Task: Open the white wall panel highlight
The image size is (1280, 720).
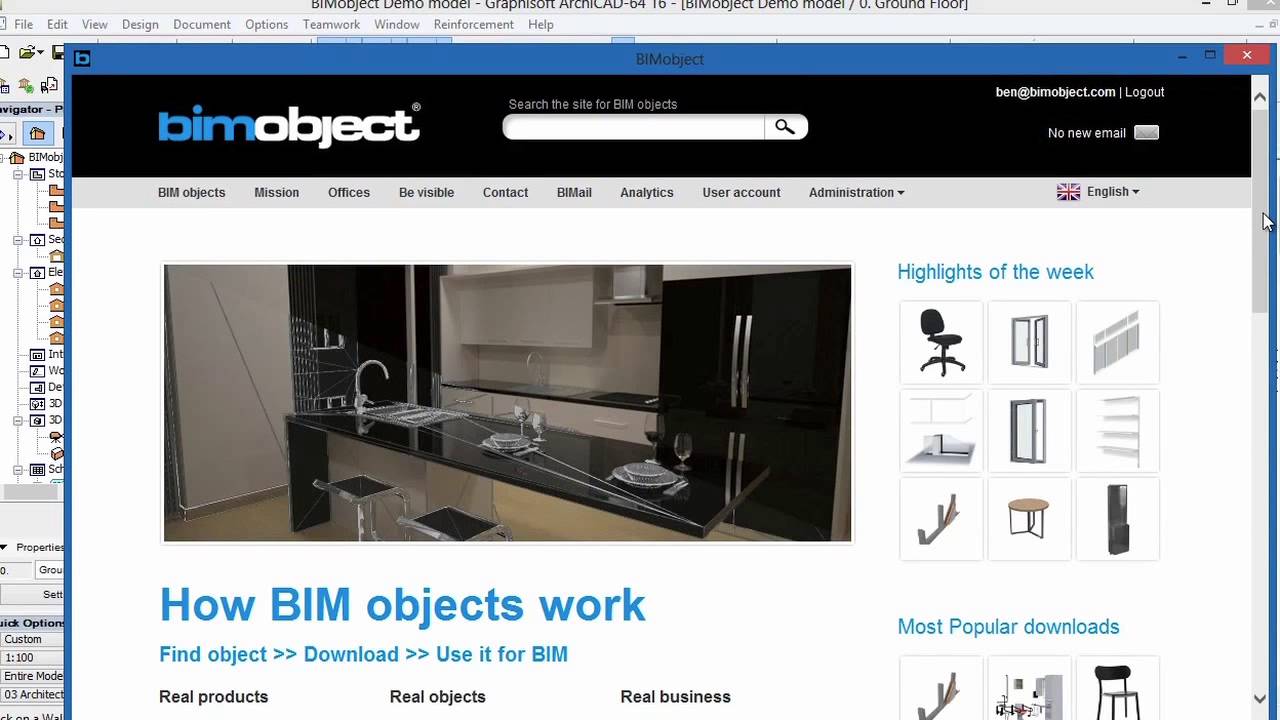Action: point(1117,342)
